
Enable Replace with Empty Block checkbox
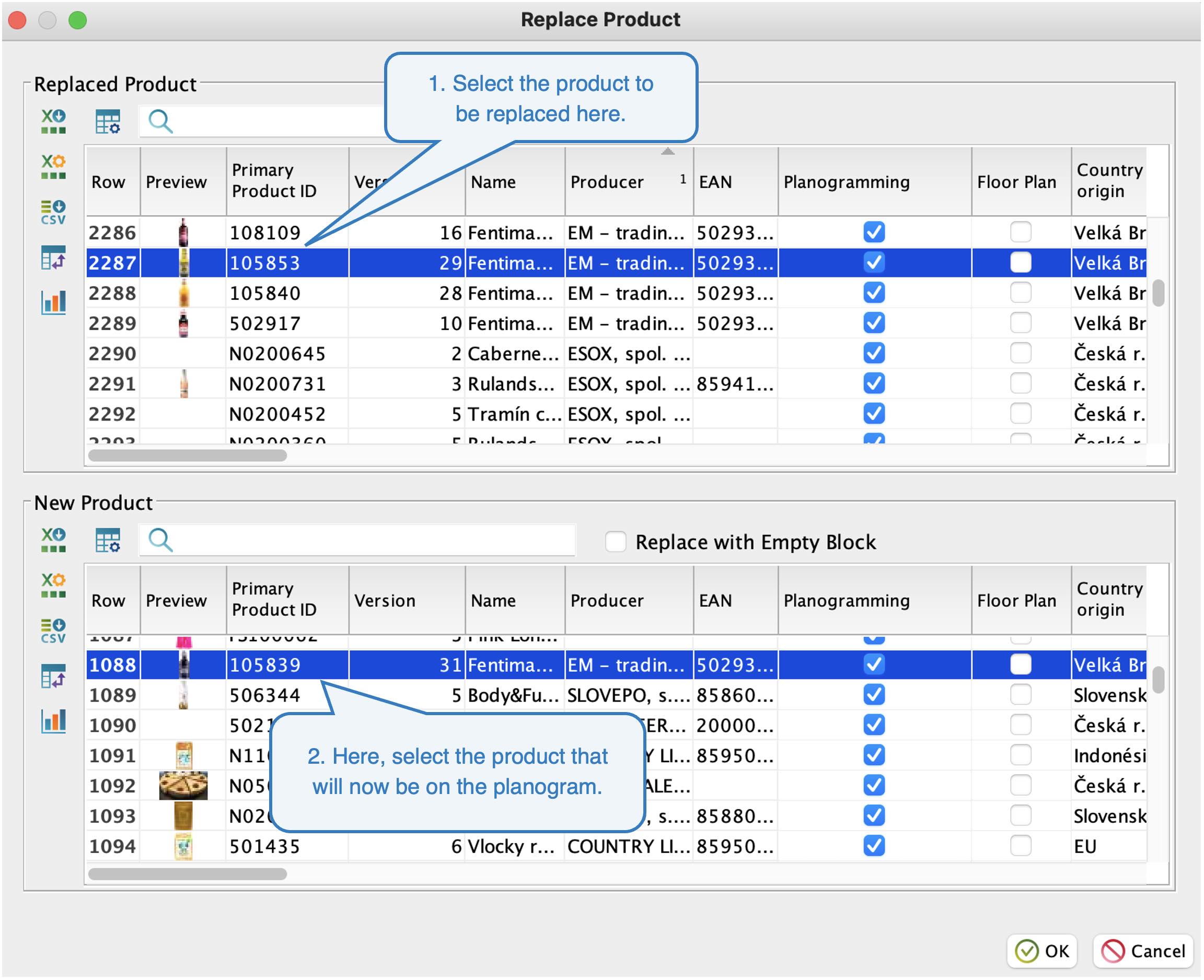point(616,541)
